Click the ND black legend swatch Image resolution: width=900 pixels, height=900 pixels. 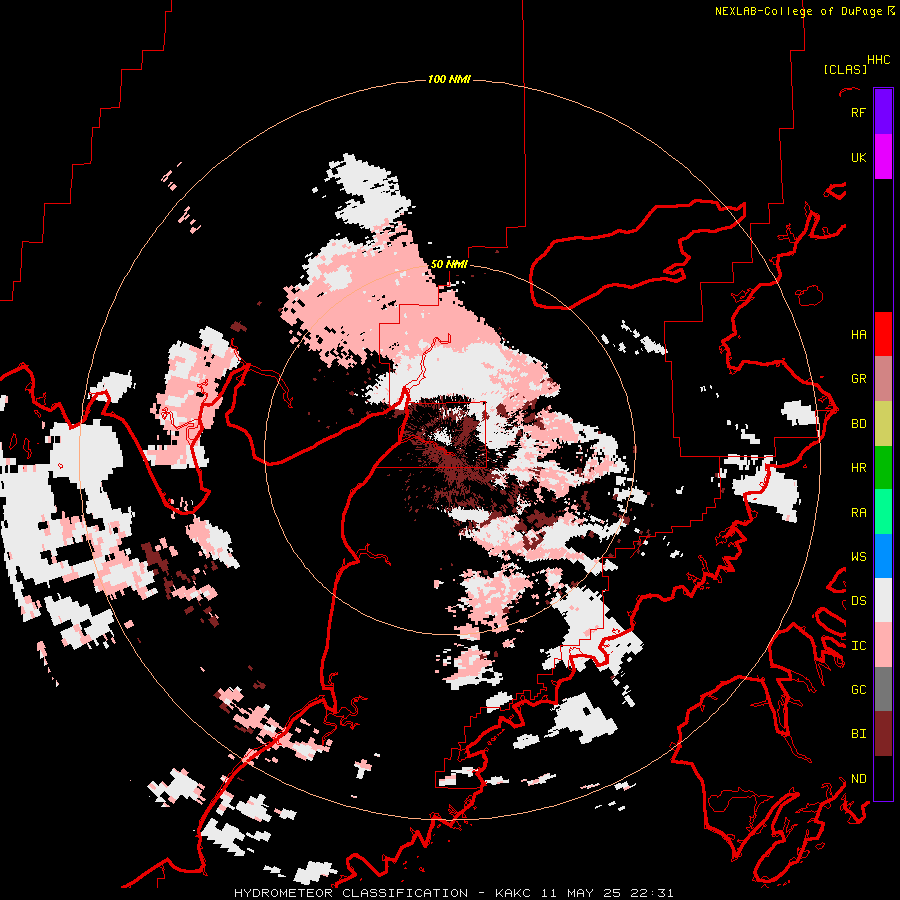click(x=883, y=778)
